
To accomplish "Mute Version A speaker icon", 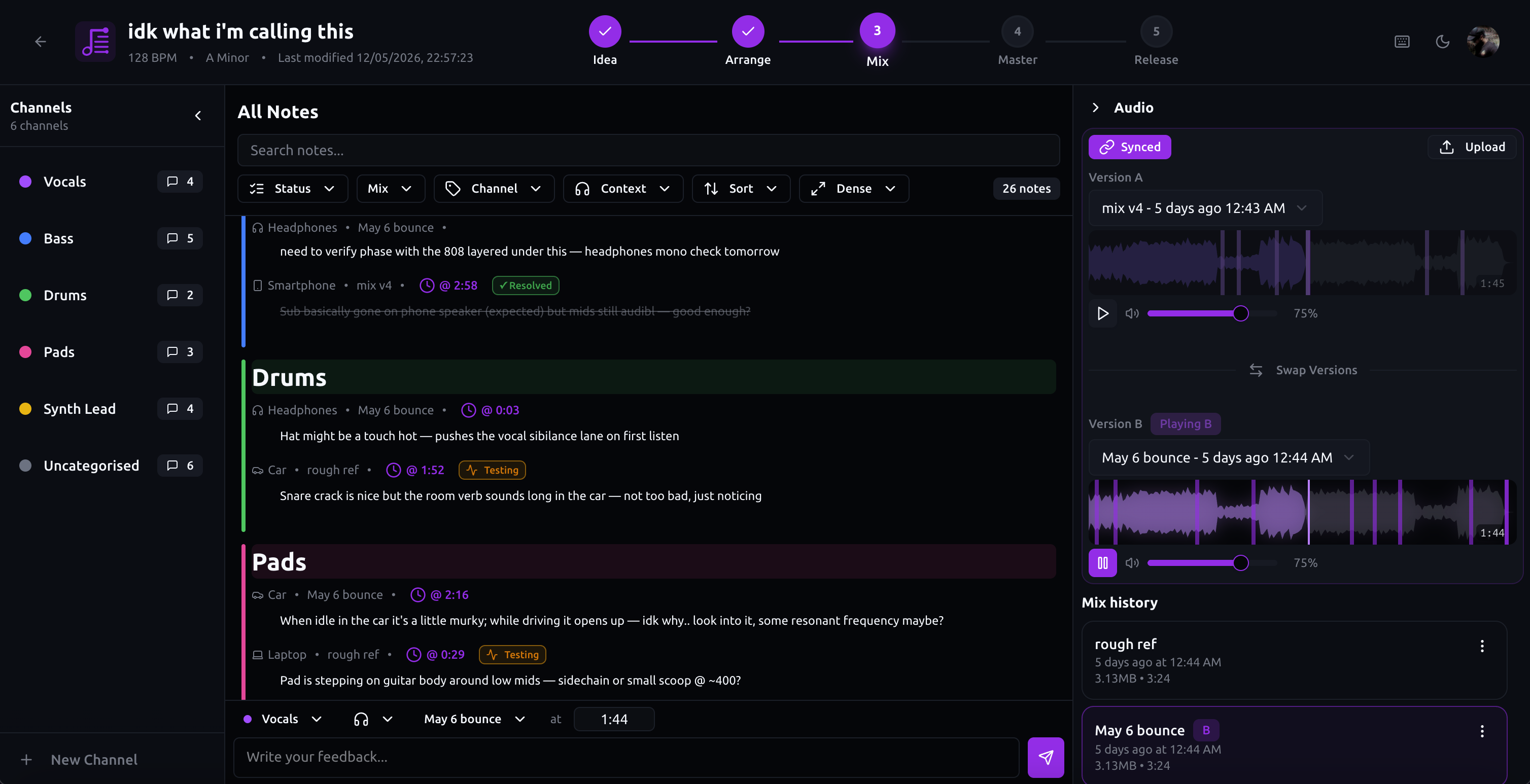I will [1132, 313].
